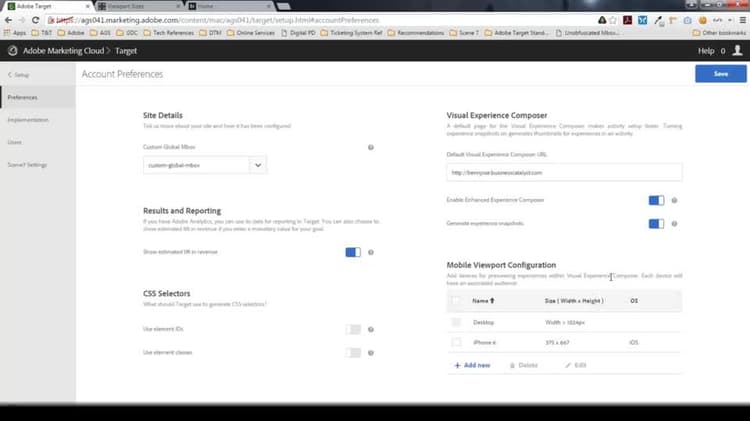Click help icon beside Enable Enhanced Experience Composer
The image size is (750, 421).
pos(674,200)
